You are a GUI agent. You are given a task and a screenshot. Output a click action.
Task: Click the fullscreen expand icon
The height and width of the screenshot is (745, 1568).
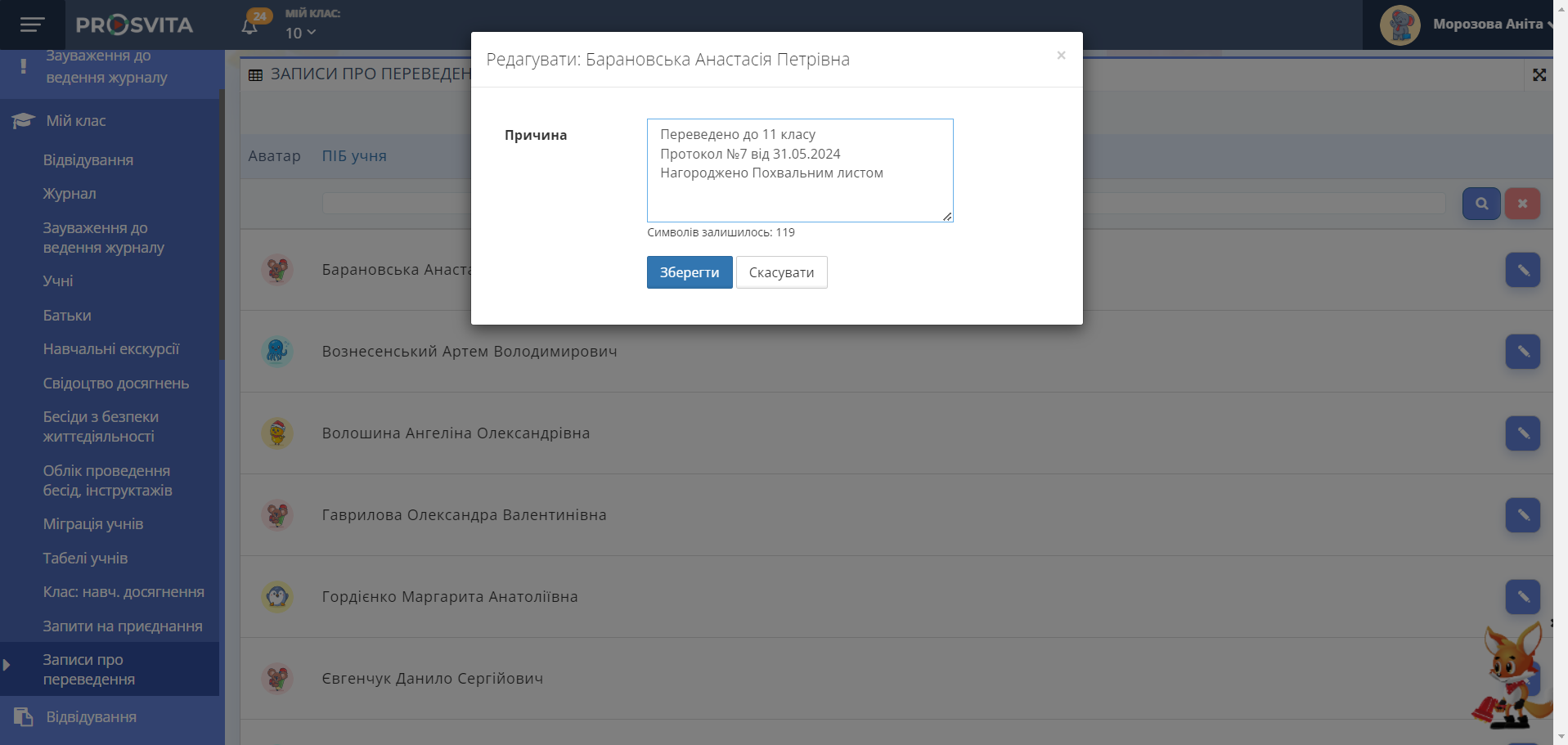(x=1539, y=75)
